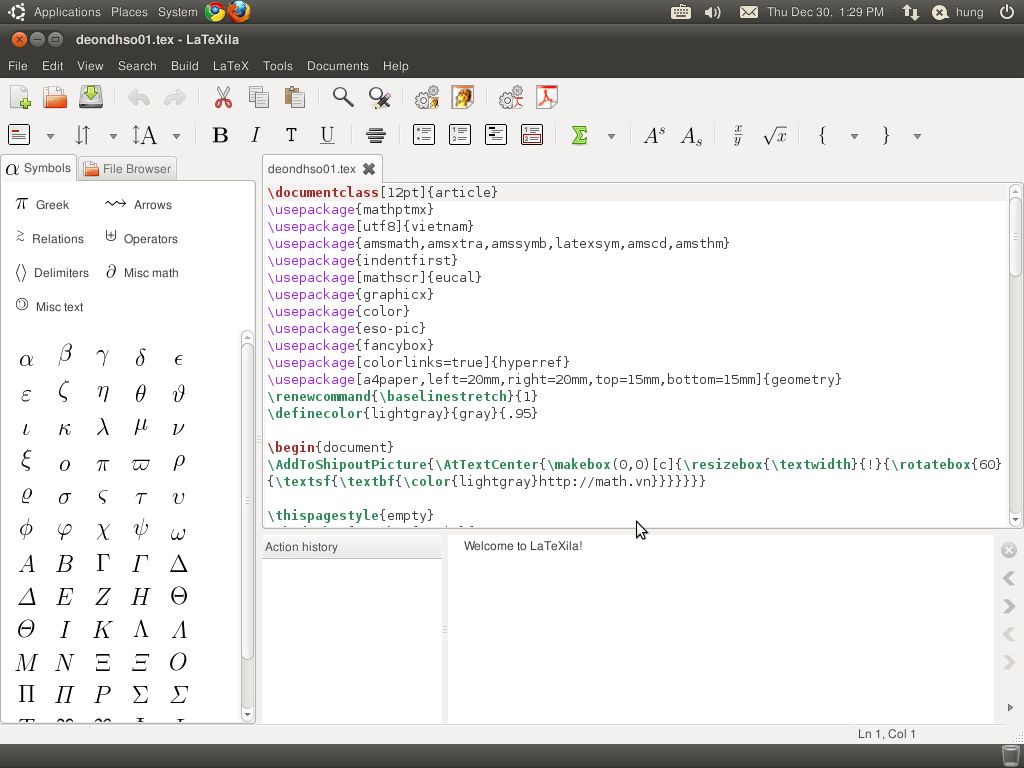1024x768 pixels.
Task: Apply typewriter text with the T icon
Action: (291, 135)
